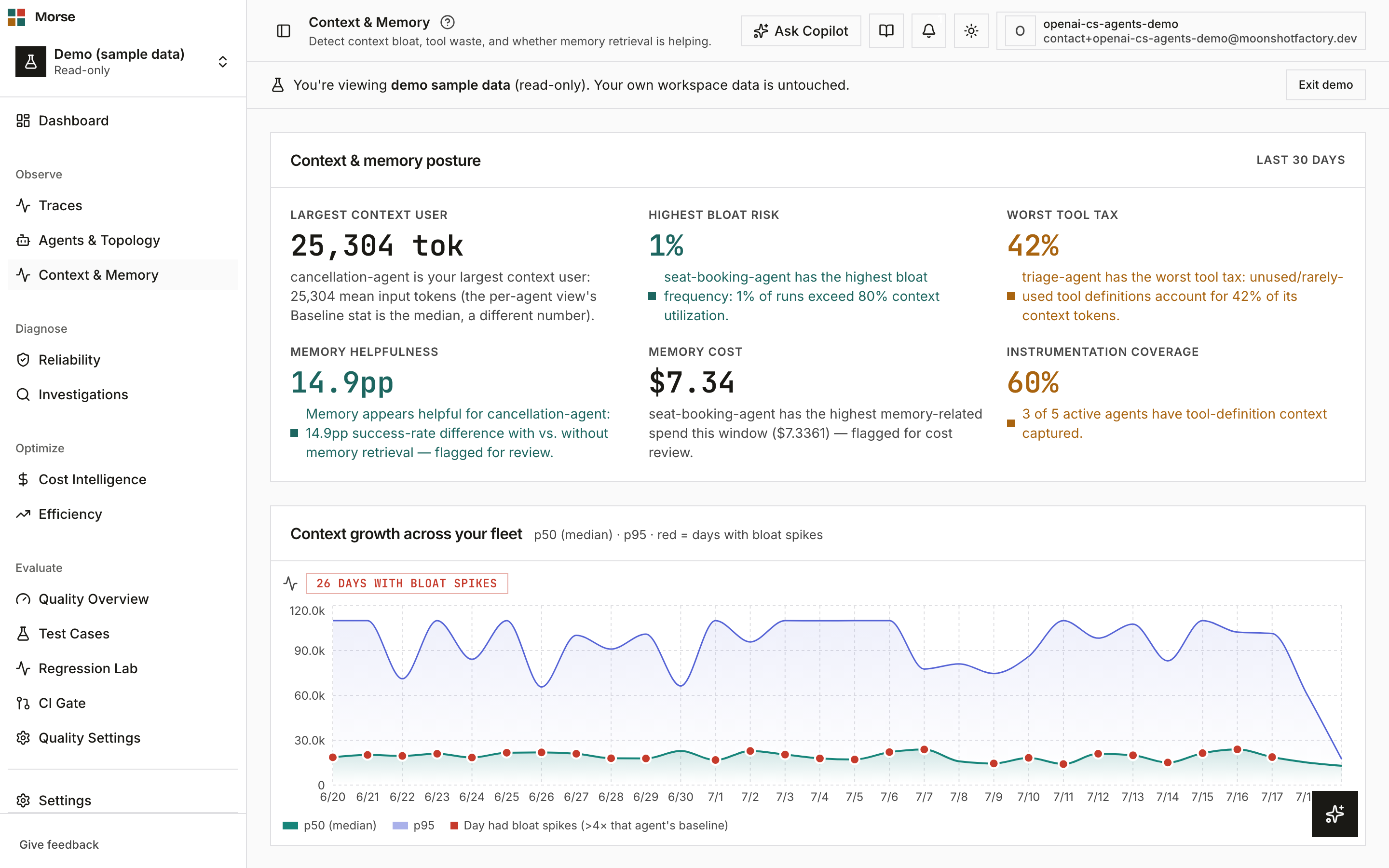Image resolution: width=1389 pixels, height=868 pixels.
Task: Open Test Cases page
Action: point(123,634)
